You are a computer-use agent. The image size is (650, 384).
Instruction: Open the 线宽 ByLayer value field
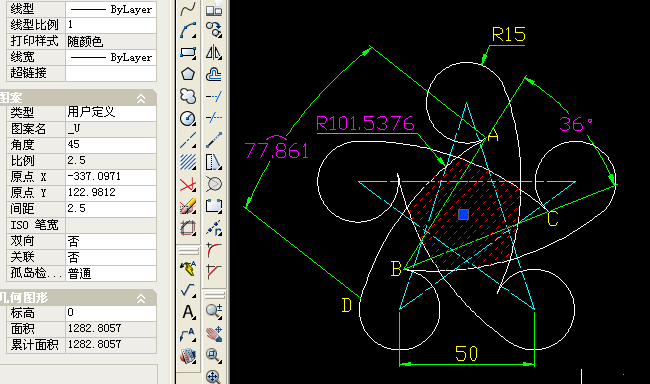[x=111, y=57]
